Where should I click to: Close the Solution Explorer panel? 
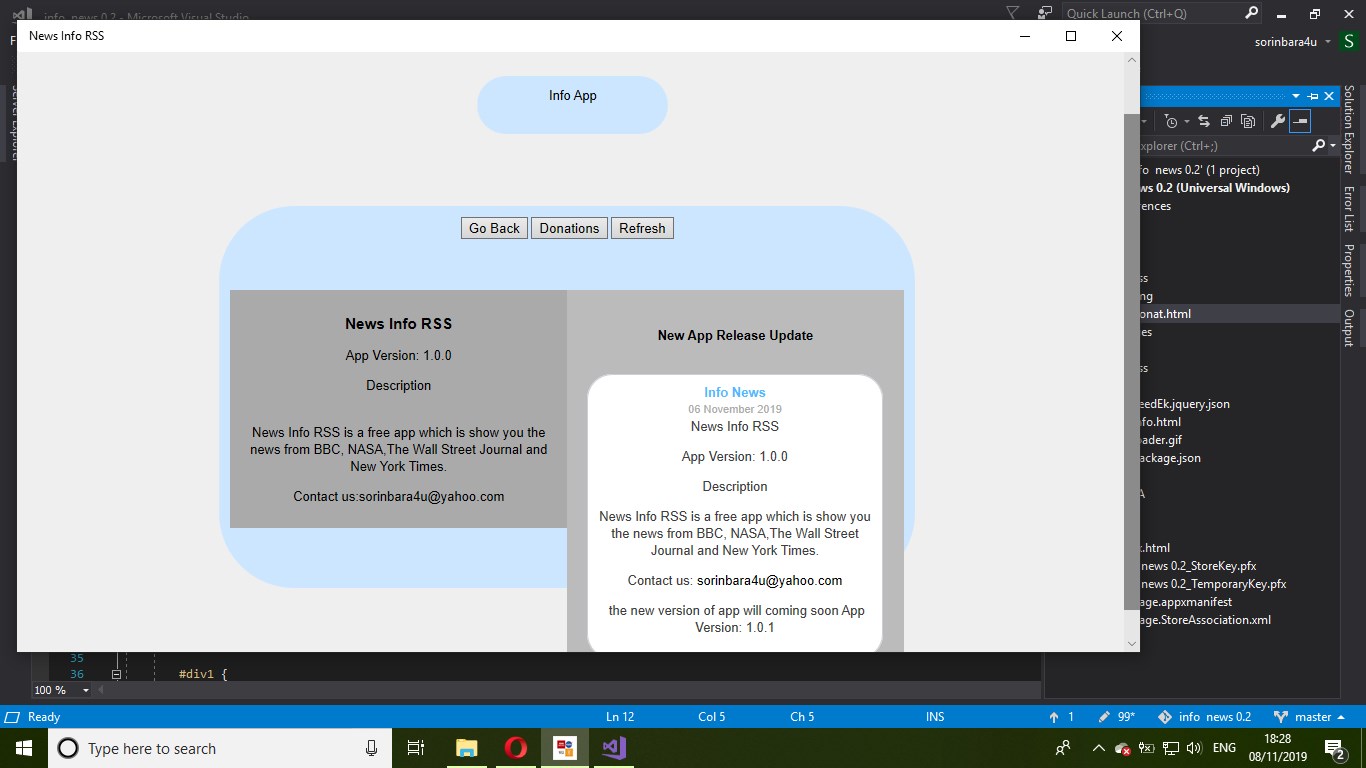(x=1329, y=96)
